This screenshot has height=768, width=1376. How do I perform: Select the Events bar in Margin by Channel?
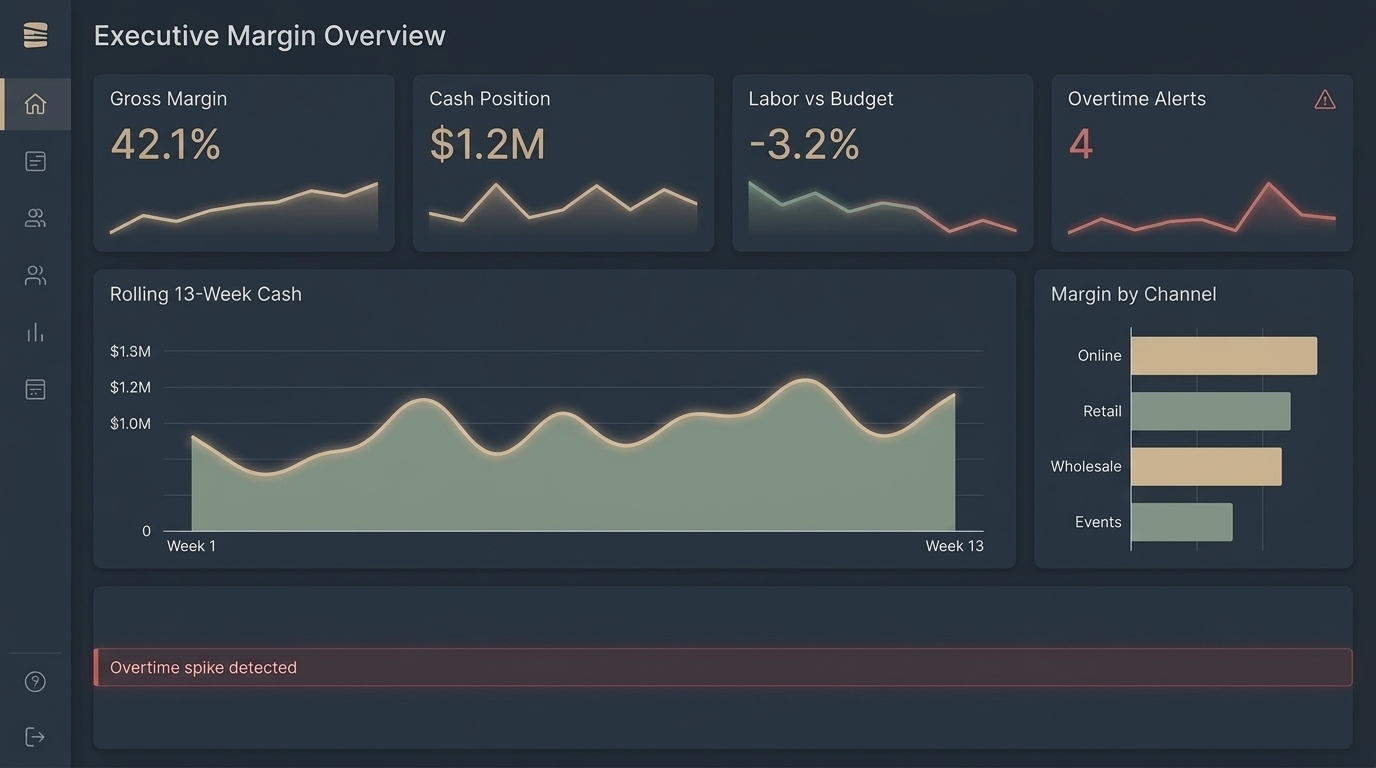(x=1182, y=522)
